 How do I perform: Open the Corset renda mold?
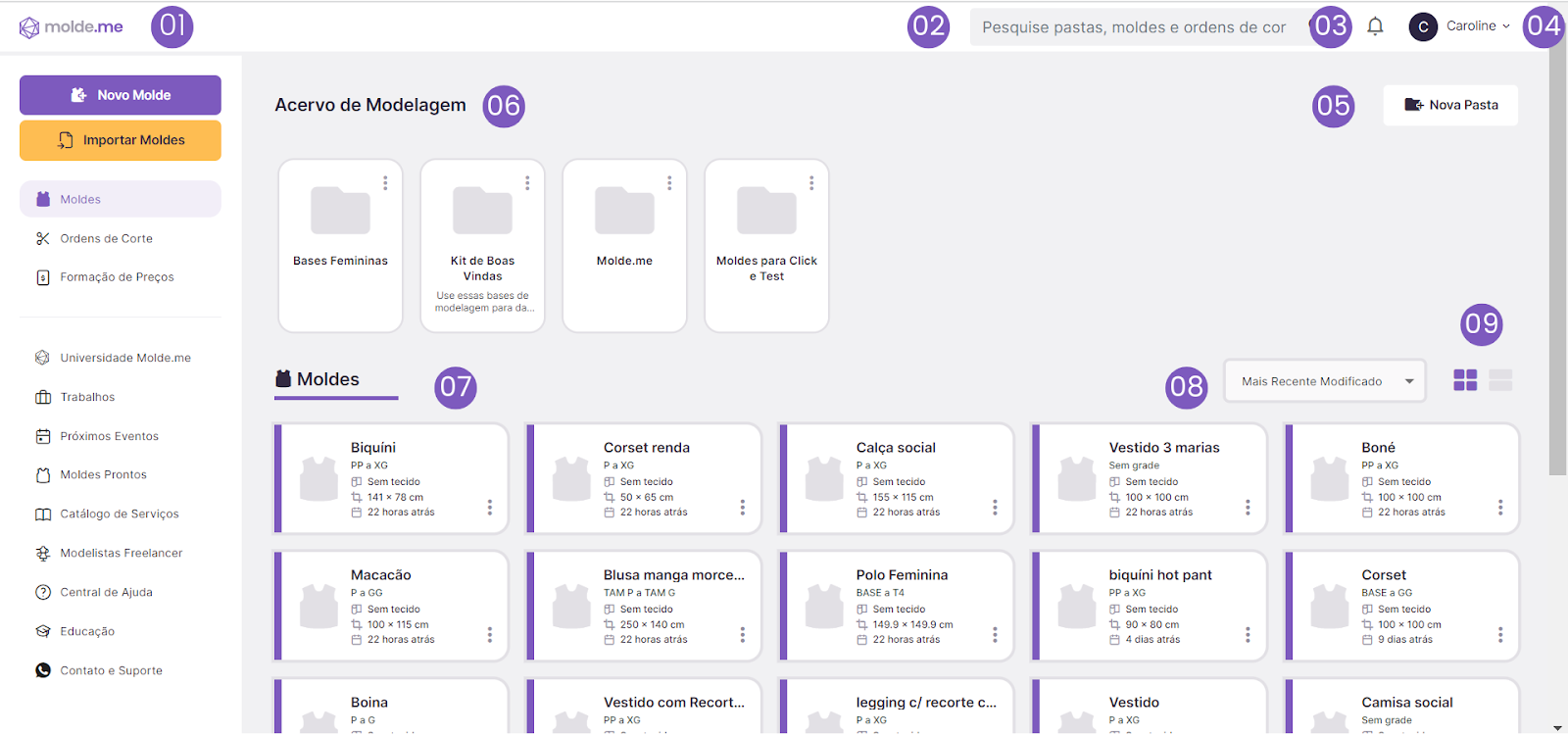click(x=644, y=478)
